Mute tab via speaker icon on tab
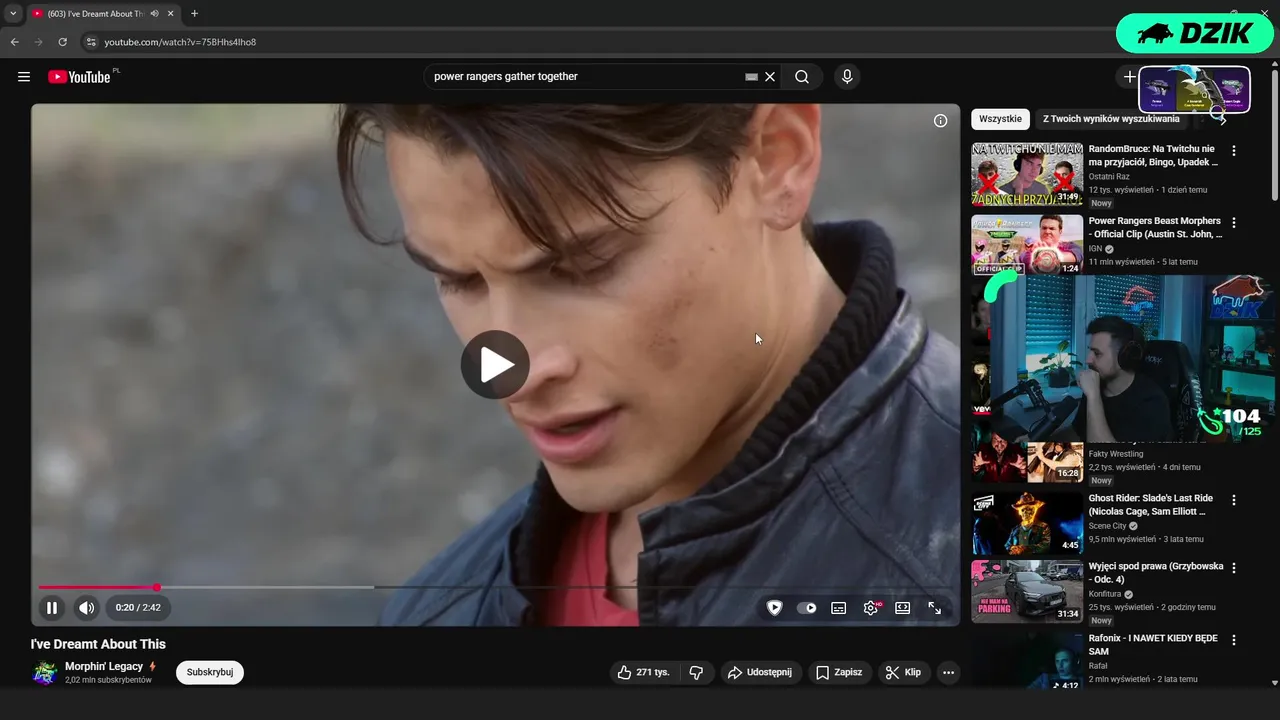The image size is (1280, 720). tap(154, 14)
